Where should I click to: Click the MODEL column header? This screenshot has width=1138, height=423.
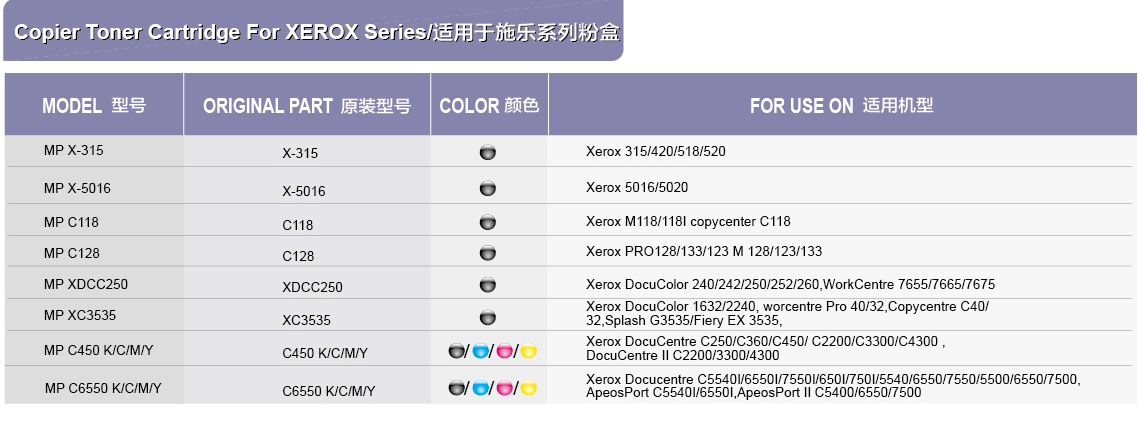coord(94,105)
